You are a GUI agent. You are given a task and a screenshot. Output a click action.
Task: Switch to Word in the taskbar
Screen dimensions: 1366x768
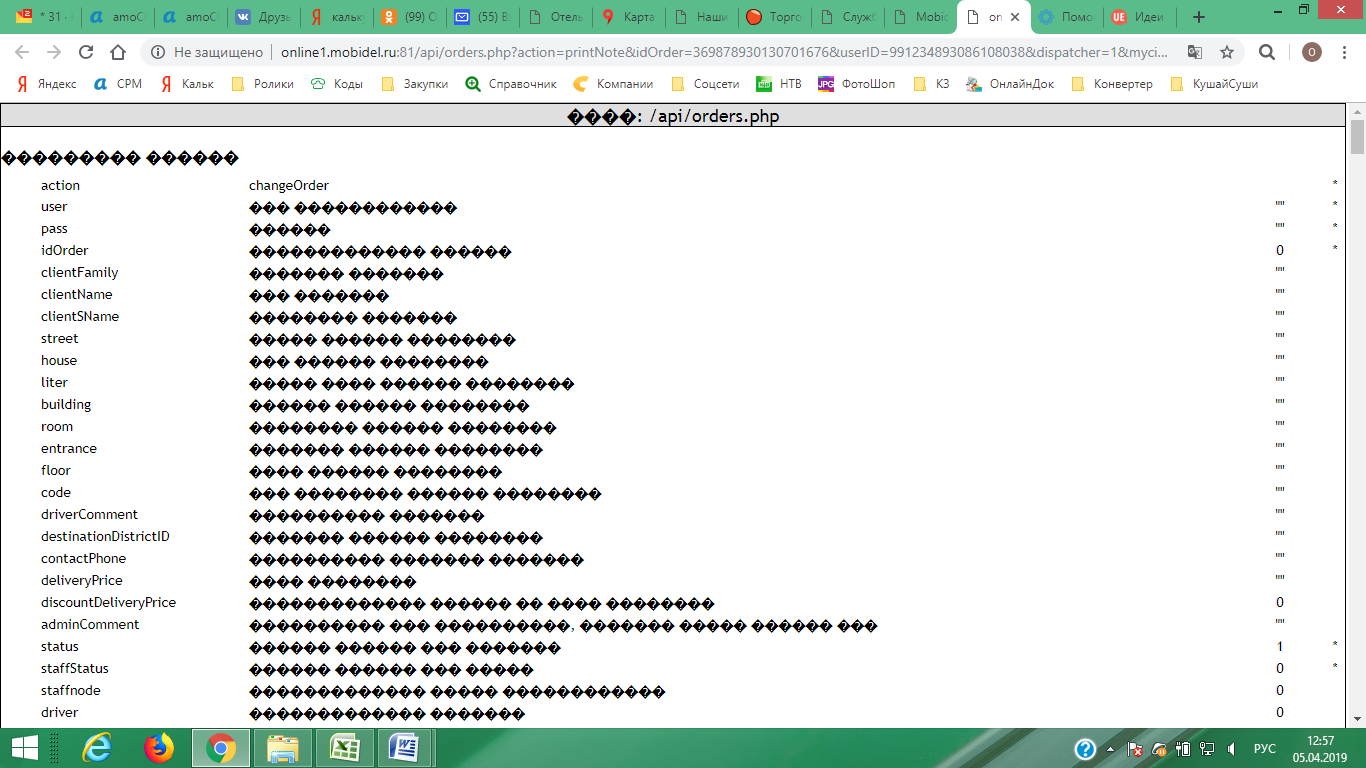[x=407, y=748]
